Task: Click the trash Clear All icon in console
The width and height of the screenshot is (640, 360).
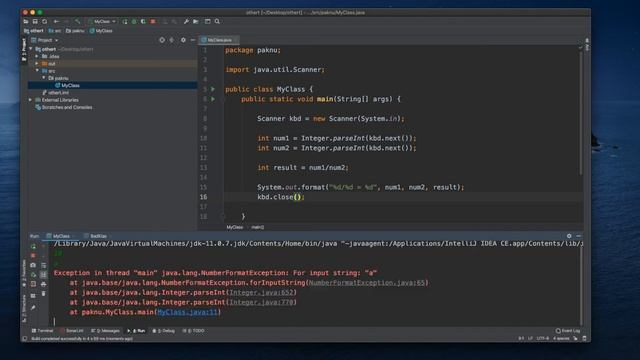Action: tap(44, 294)
